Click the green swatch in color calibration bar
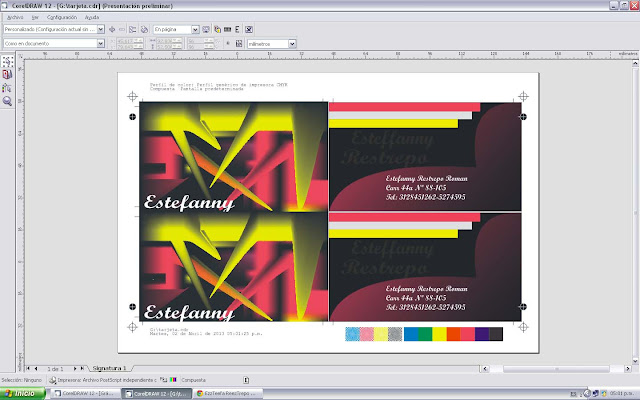Viewport: 640px width, 400px height. click(425, 334)
